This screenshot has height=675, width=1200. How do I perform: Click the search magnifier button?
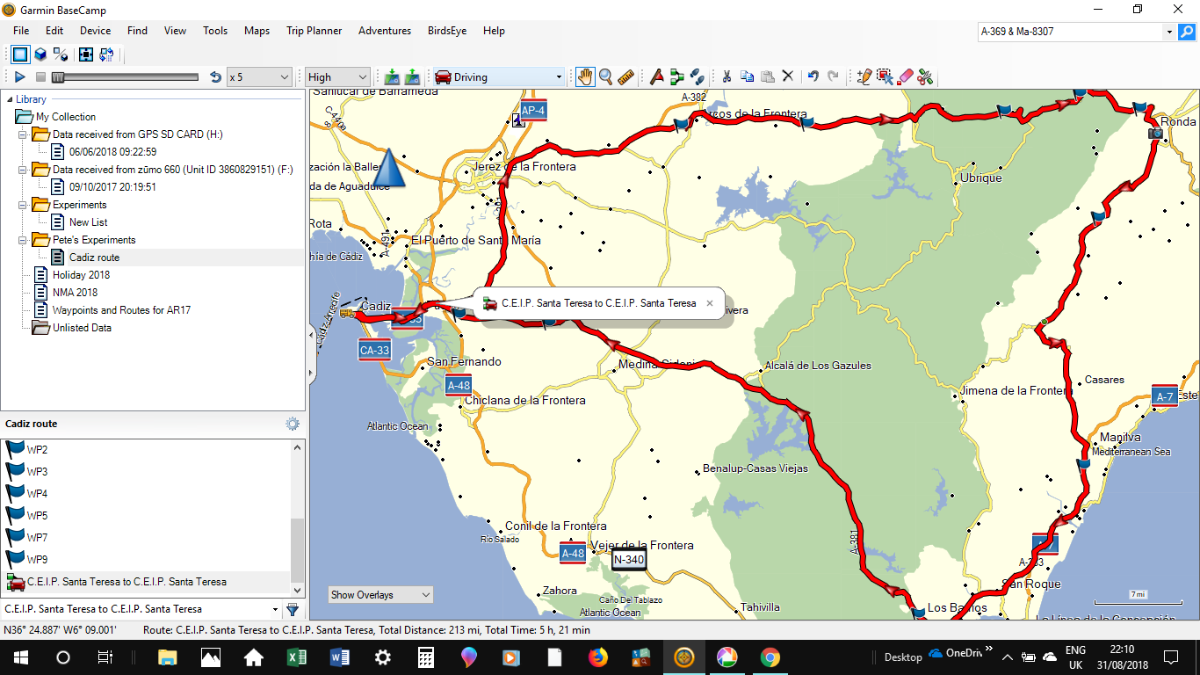pyautogui.click(x=1187, y=32)
